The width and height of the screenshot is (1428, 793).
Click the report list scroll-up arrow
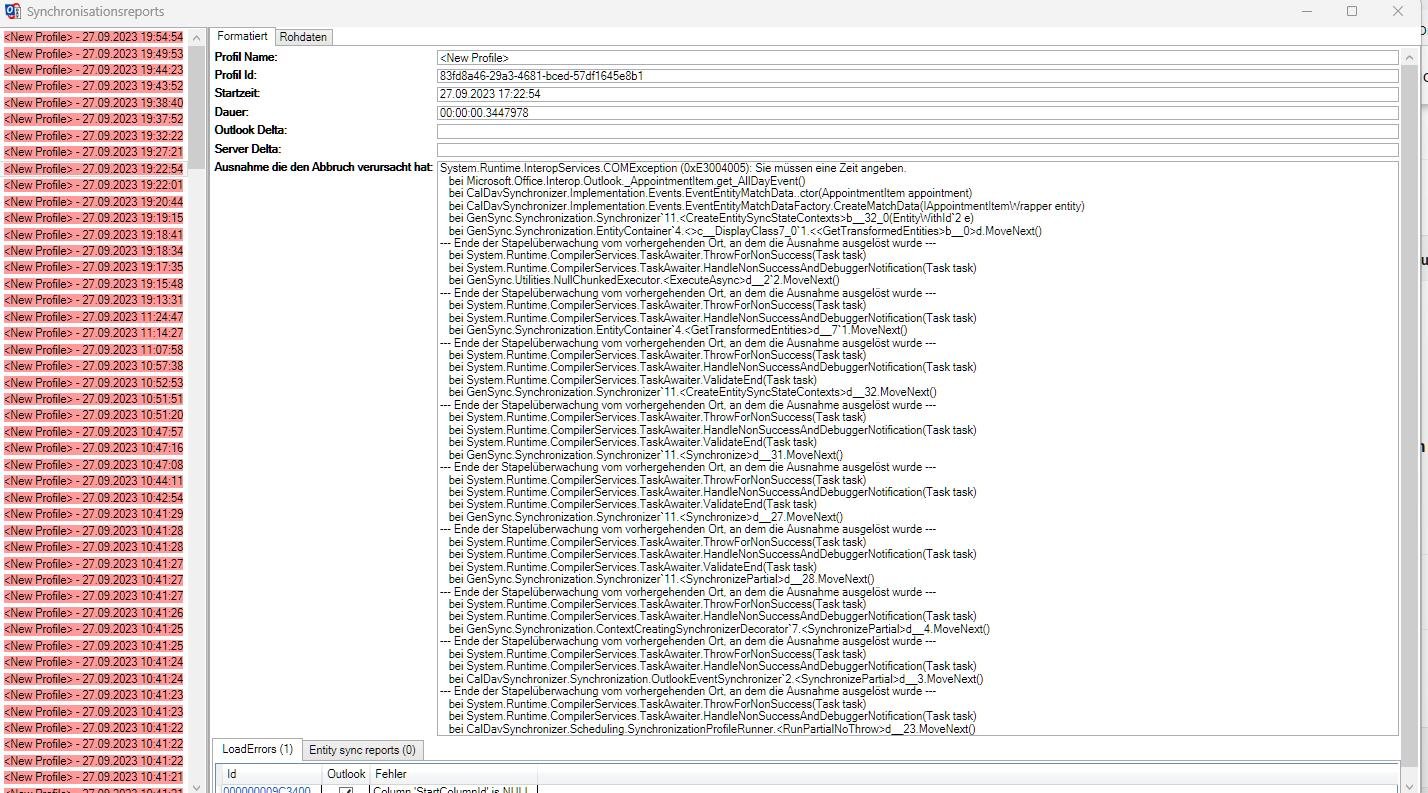pos(197,36)
